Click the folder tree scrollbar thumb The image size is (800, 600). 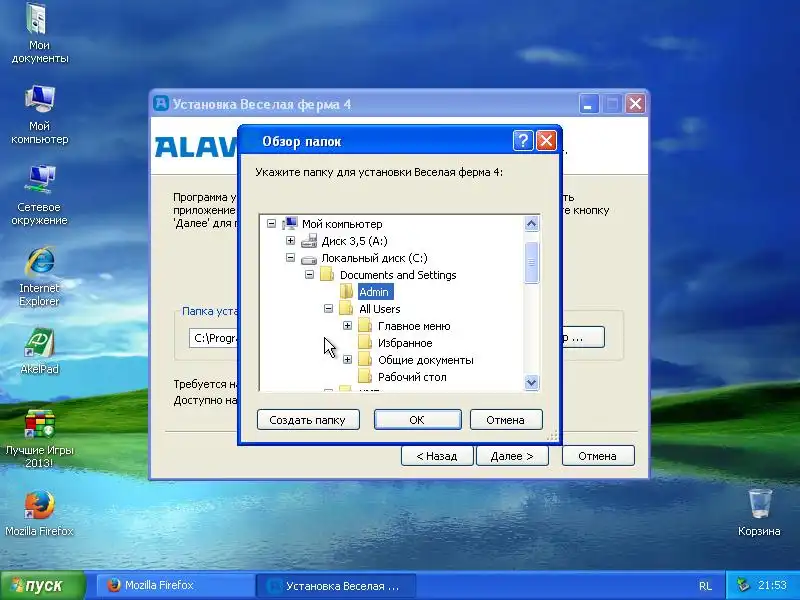pos(531,262)
